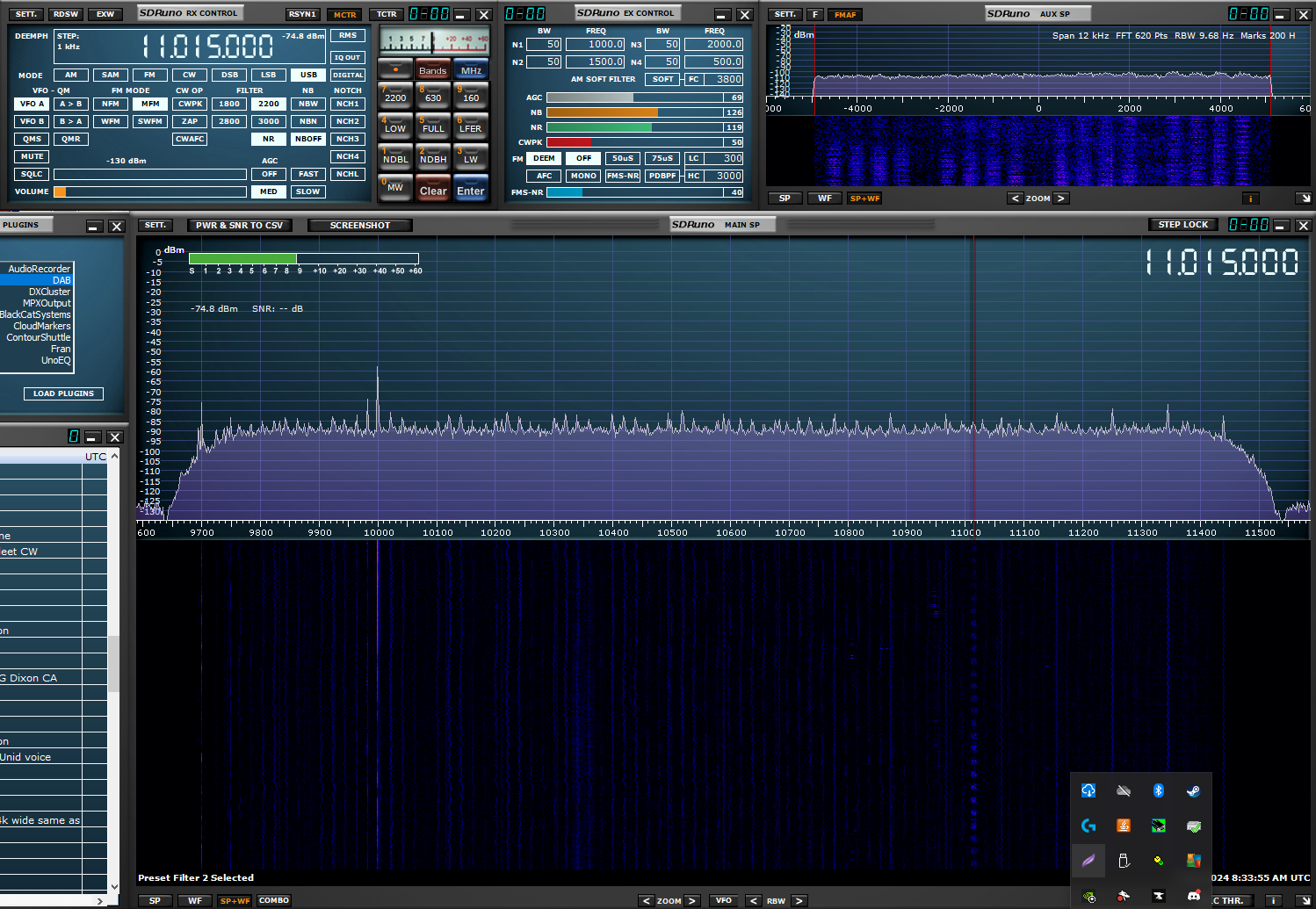Click the Java orange tray icon
1316x909 pixels.
tap(1124, 826)
